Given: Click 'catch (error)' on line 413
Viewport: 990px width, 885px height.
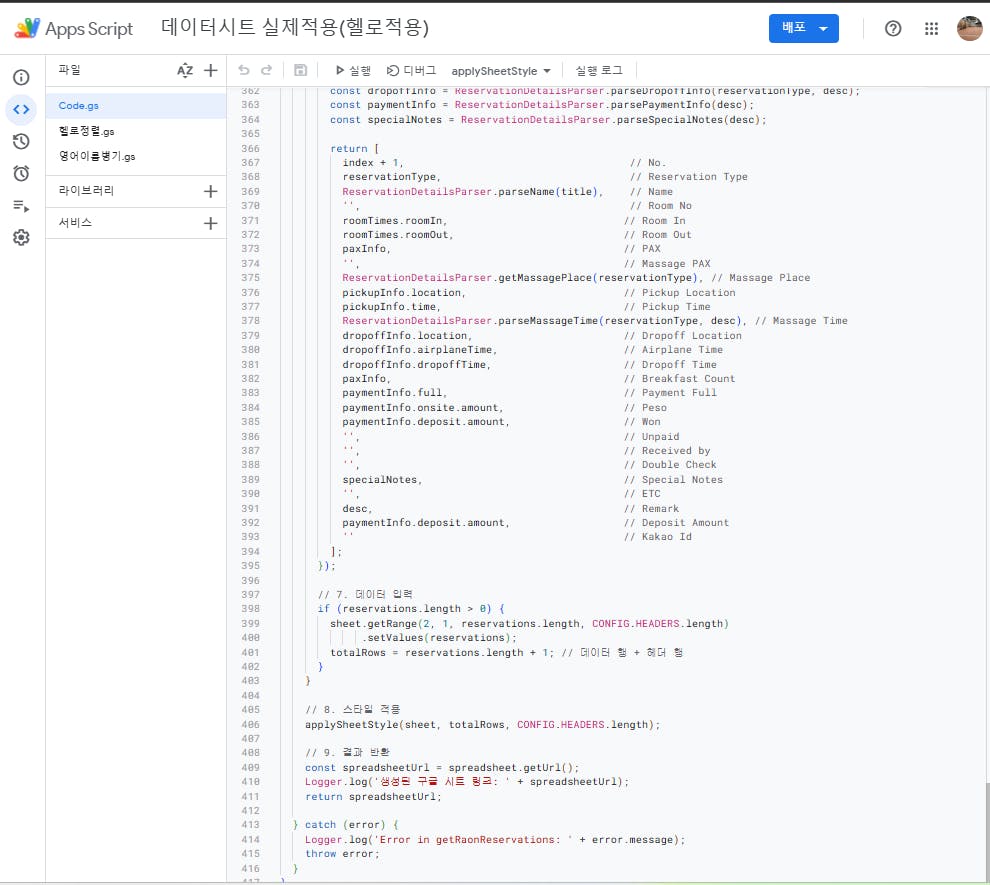Looking at the screenshot, I should [345, 824].
